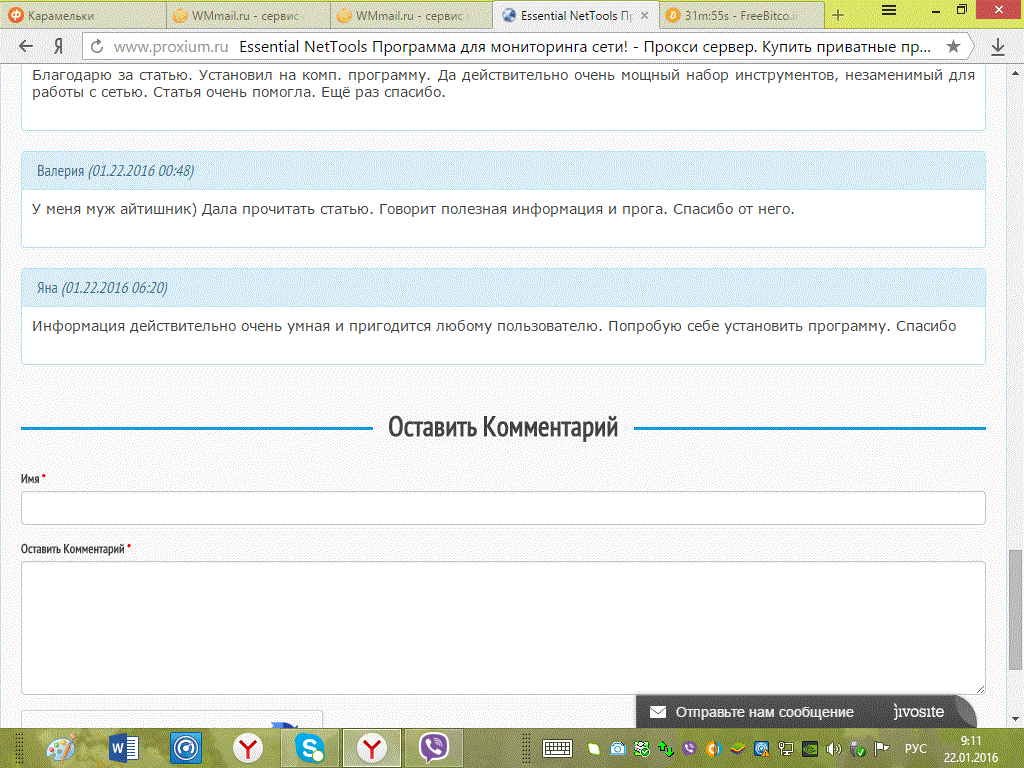Click the blue gauge with warning tray icon
Screen dimensions: 1024x768
761,748
